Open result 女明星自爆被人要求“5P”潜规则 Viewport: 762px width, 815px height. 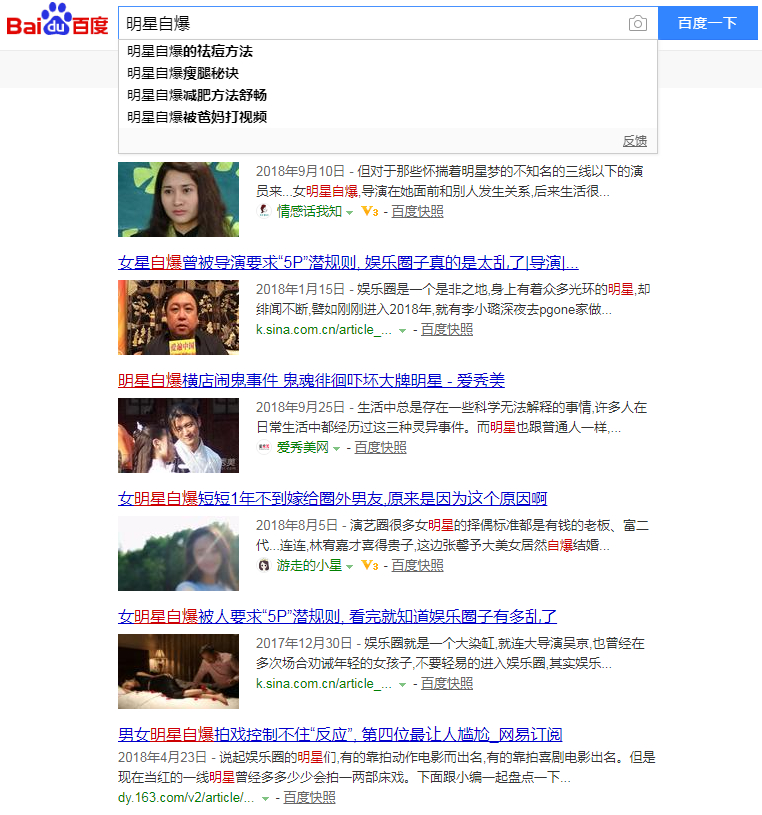pyautogui.click(x=337, y=616)
